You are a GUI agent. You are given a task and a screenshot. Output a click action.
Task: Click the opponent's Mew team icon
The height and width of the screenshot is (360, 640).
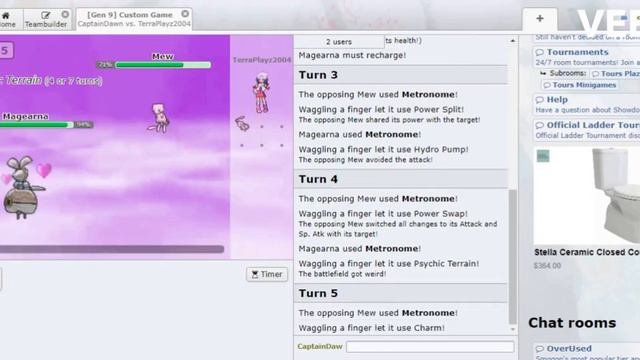click(x=242, y=123)
